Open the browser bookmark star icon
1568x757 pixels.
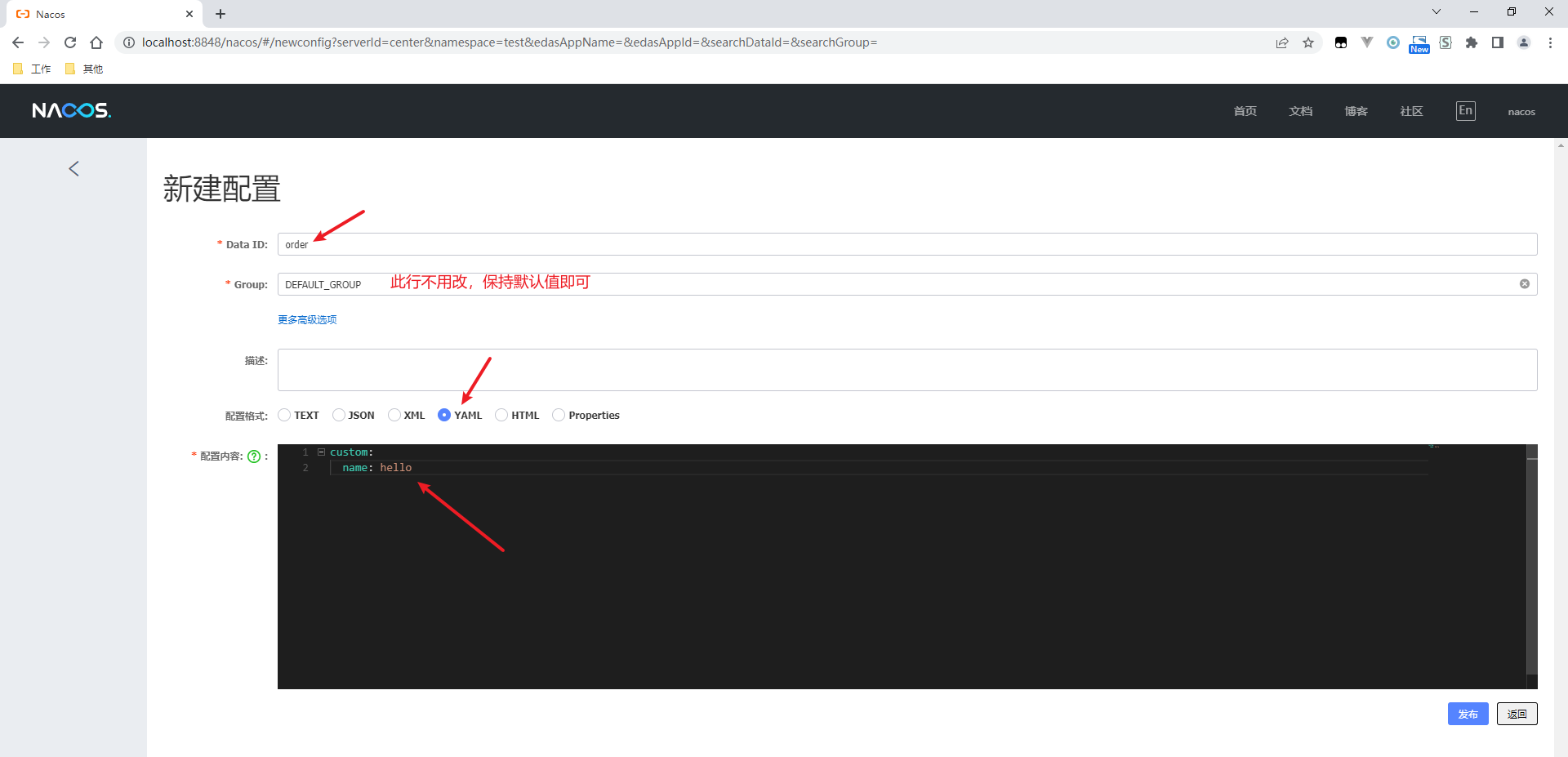click(1308, 42)
